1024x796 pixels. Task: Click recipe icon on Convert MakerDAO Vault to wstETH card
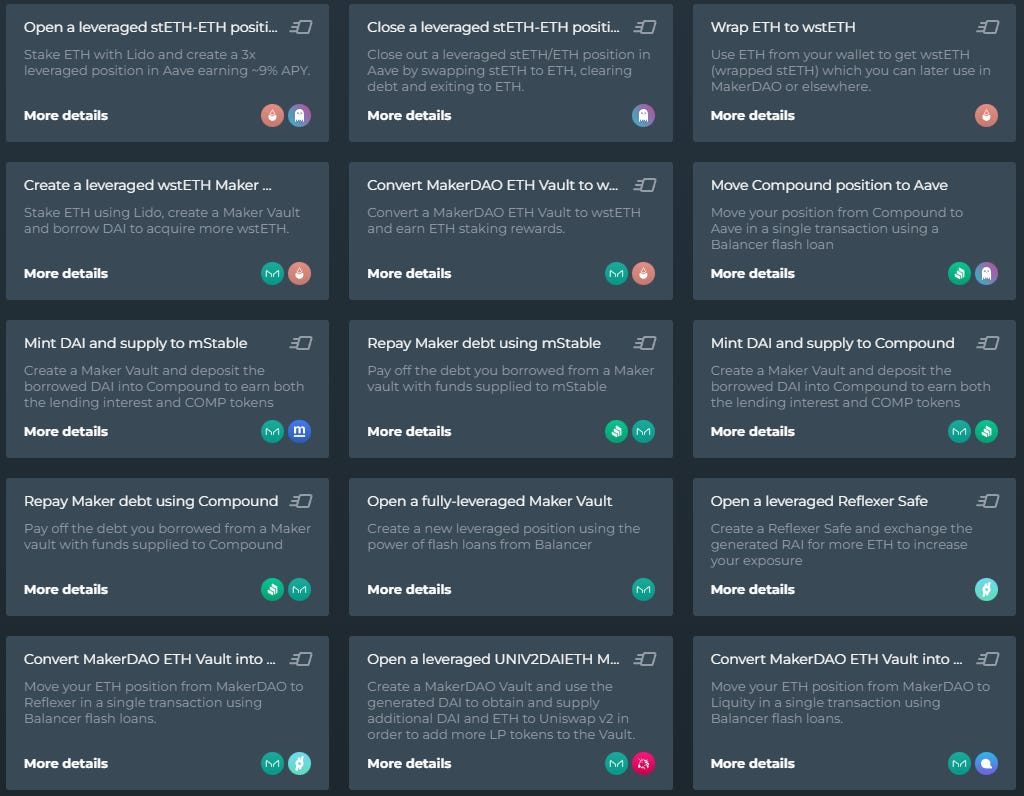[645, 185]
